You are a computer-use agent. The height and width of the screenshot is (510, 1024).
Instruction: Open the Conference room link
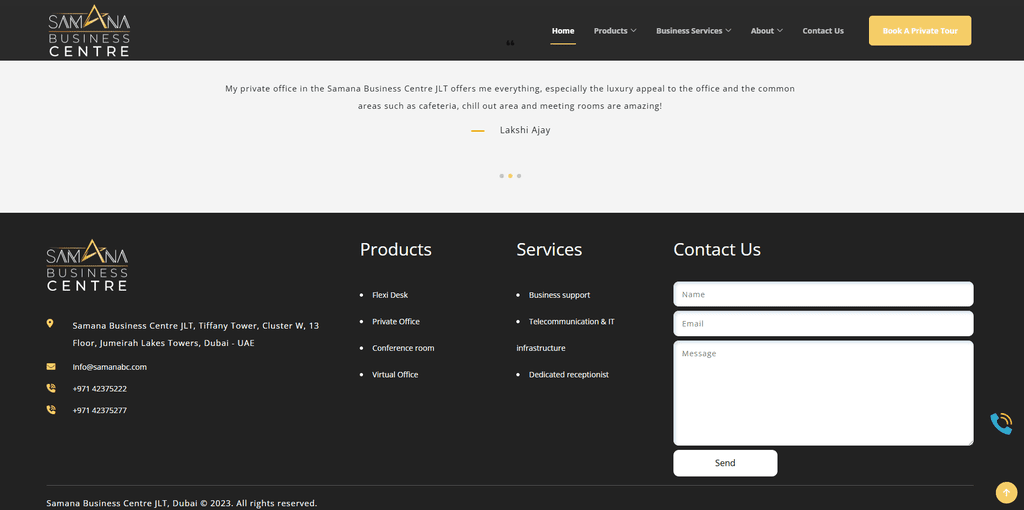click(403, 348)
